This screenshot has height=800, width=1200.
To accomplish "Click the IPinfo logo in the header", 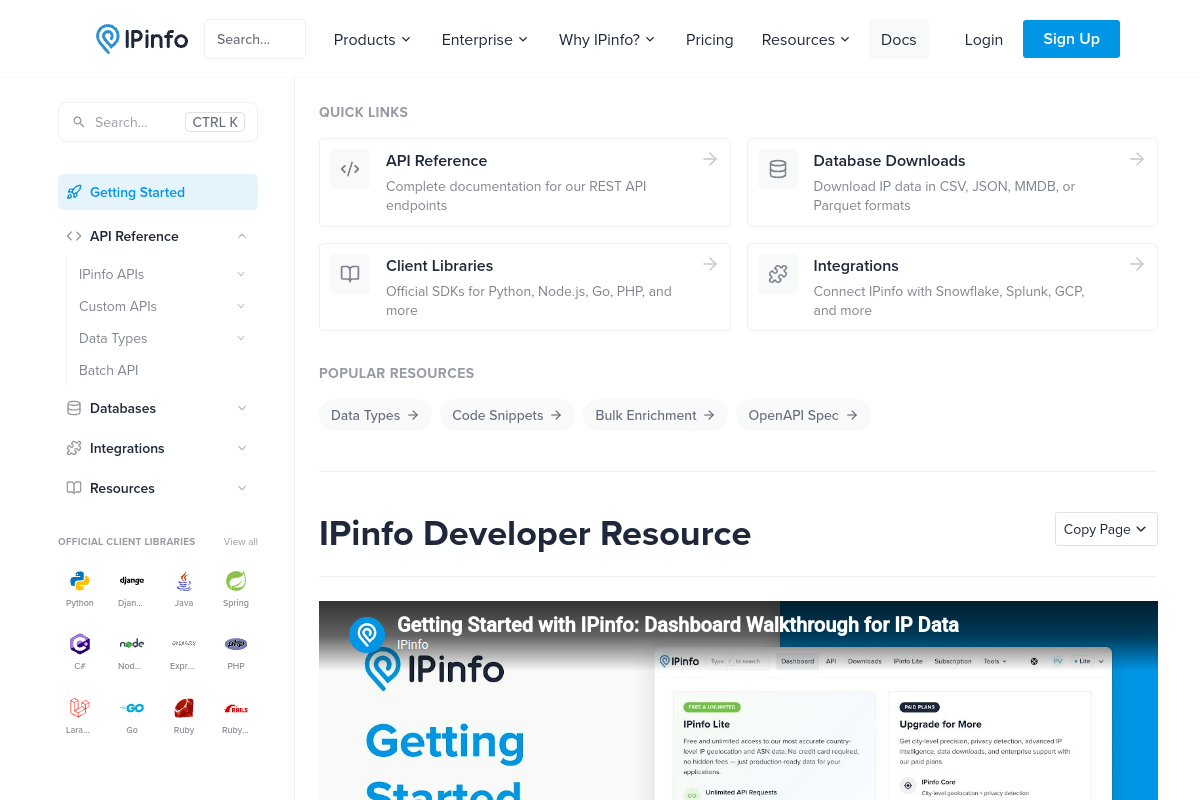I will point(142,39).
